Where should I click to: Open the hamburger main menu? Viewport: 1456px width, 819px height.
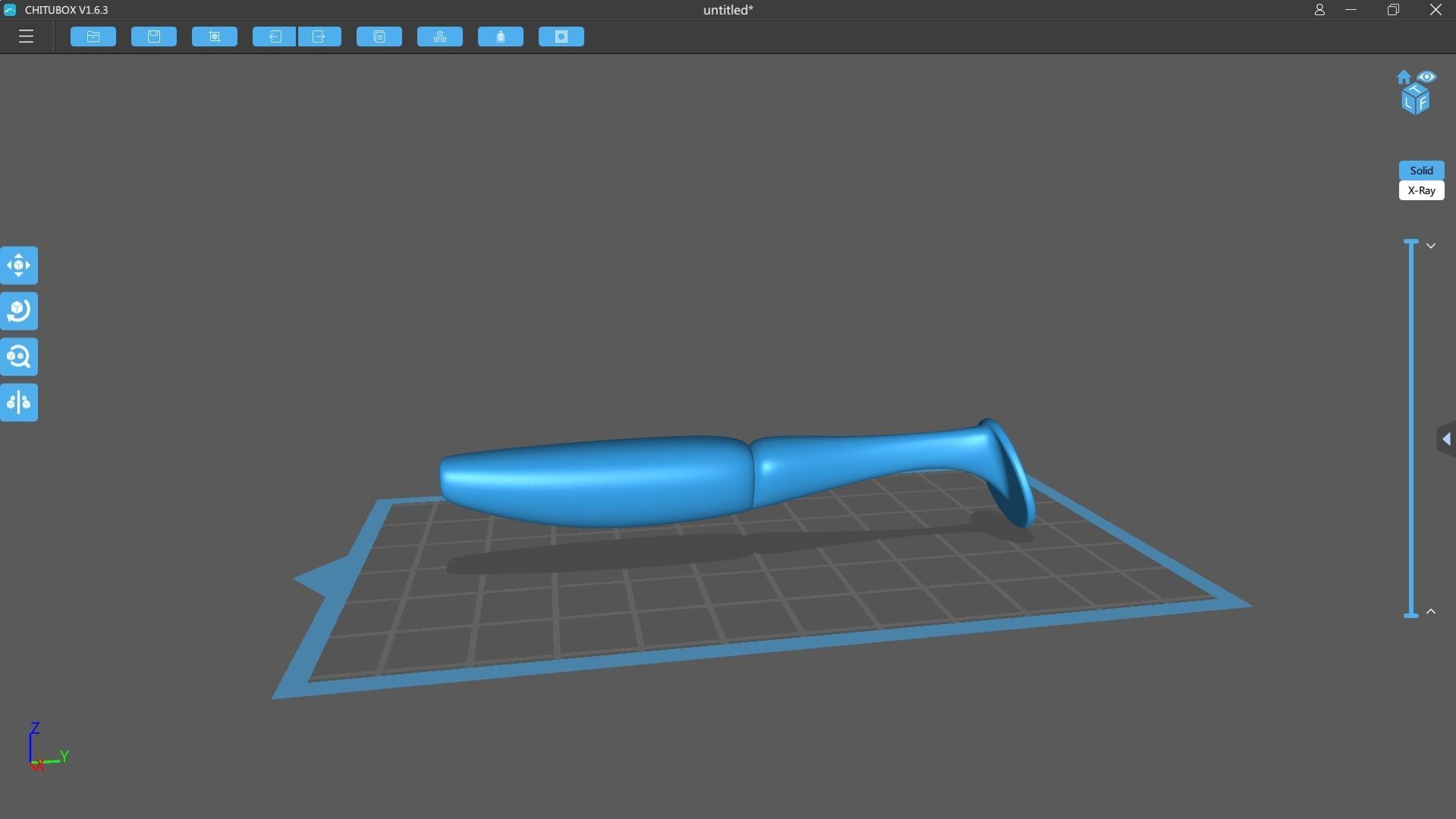pos(26,36)
